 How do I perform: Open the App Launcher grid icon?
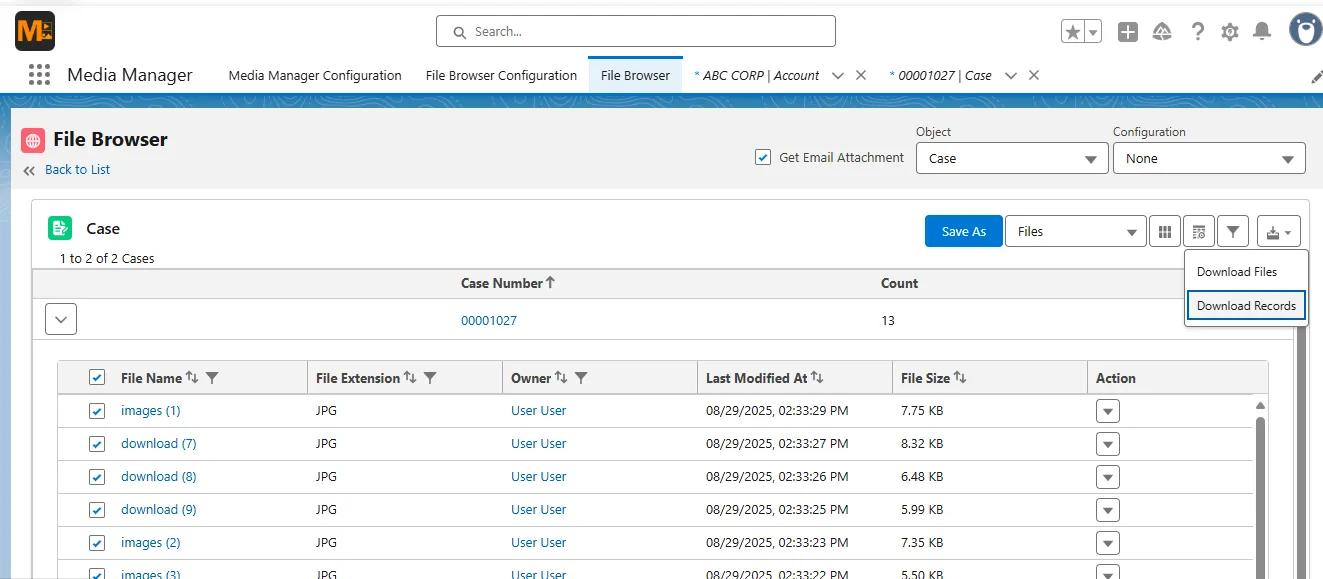click(39, 75)
